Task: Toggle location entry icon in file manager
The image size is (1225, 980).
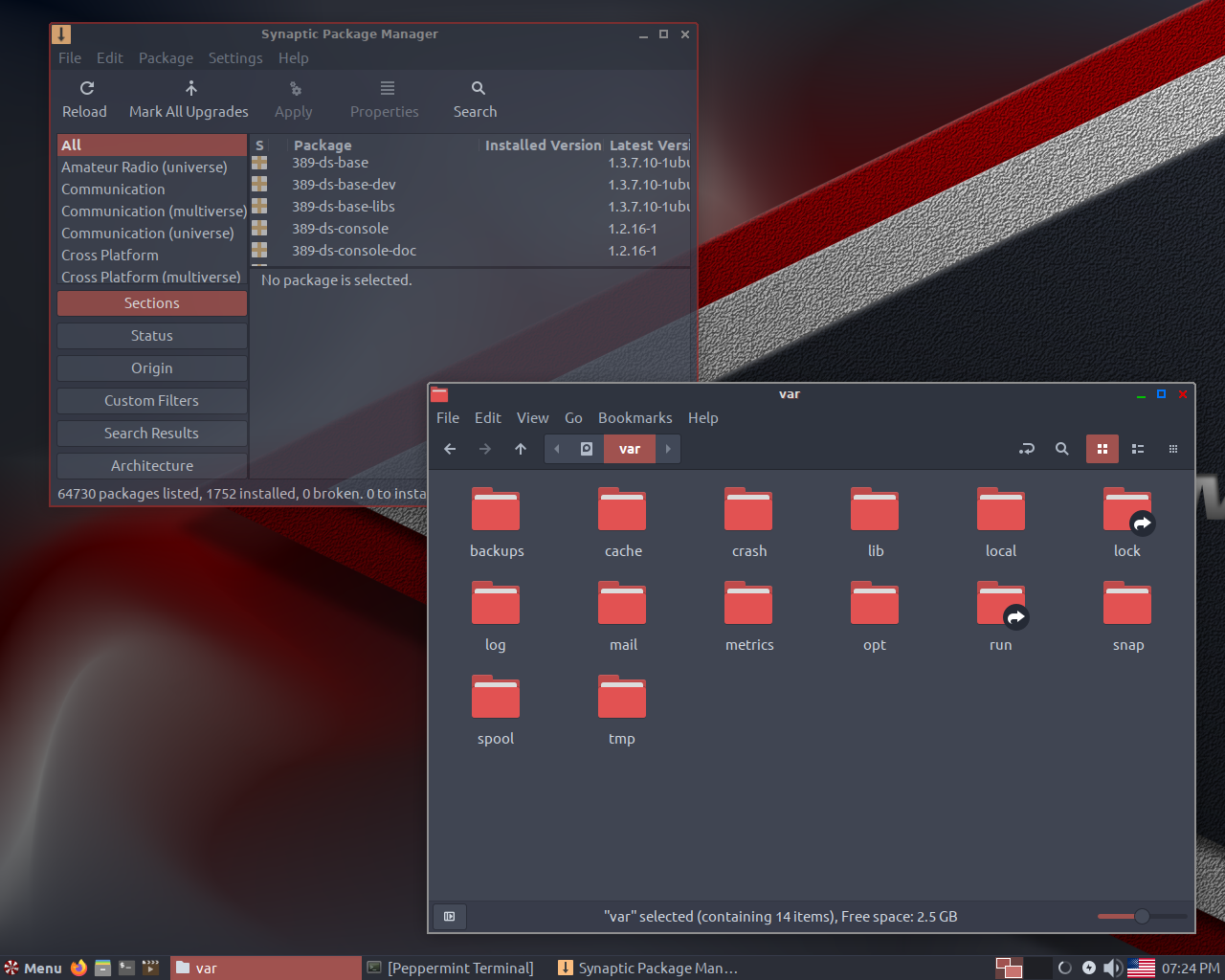Action: pos(1027,449)
